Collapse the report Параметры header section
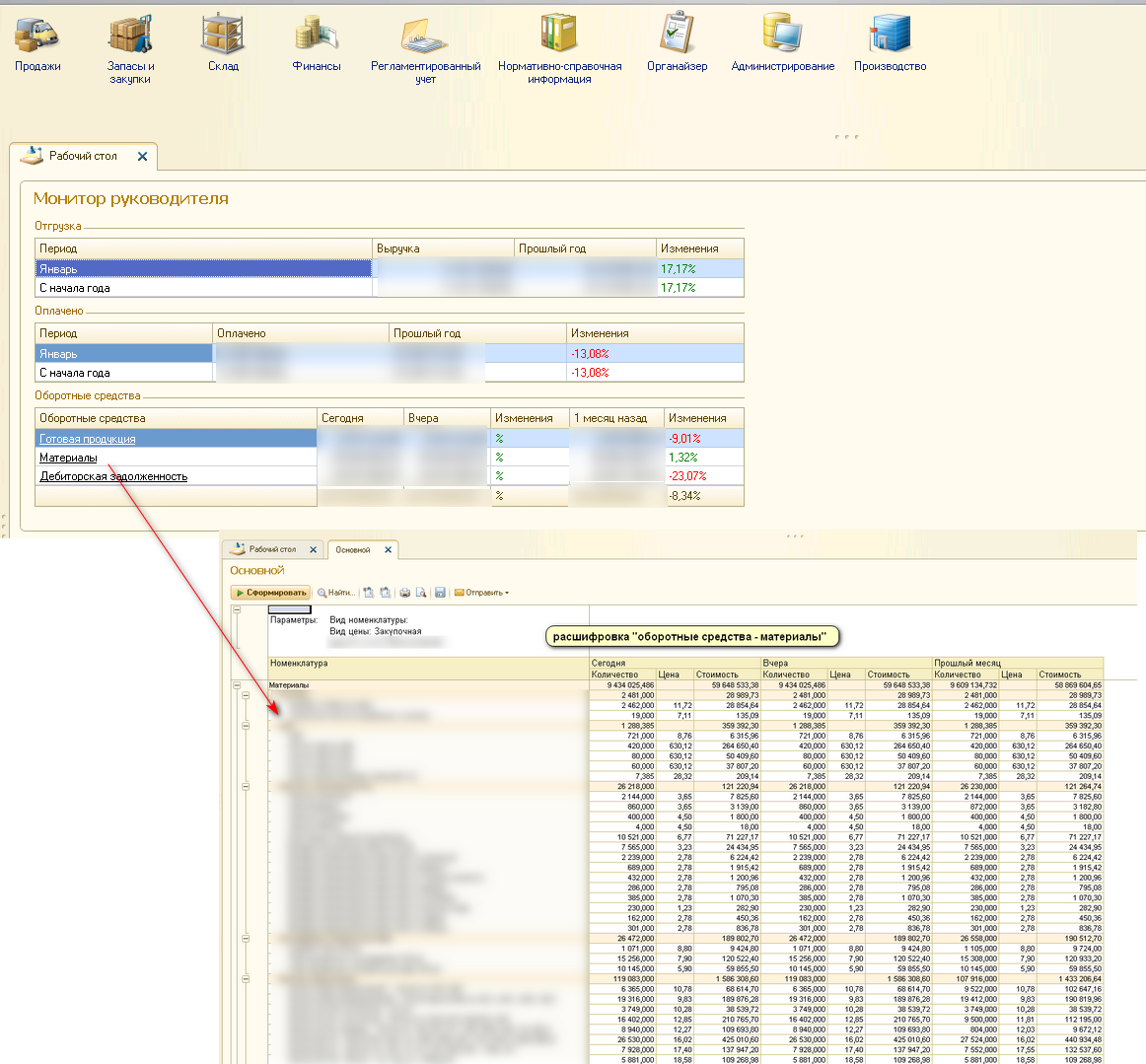This screenshot has height=1064, width=1146. pos(237,609)
